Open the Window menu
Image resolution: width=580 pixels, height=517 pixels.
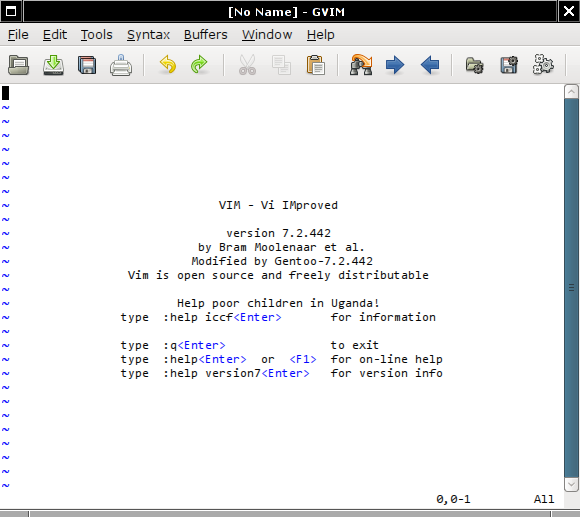[x=267, y=35]
